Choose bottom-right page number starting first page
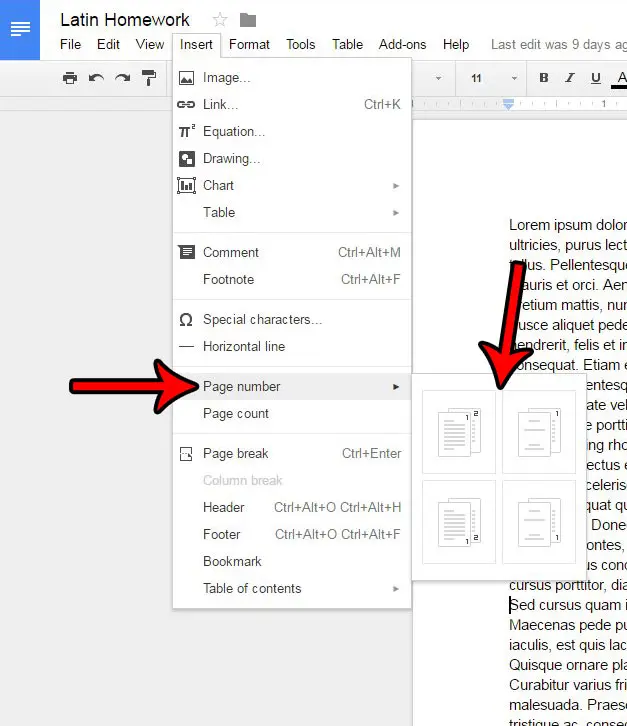Viewport: 627px width, 726px height. [459, 521]
